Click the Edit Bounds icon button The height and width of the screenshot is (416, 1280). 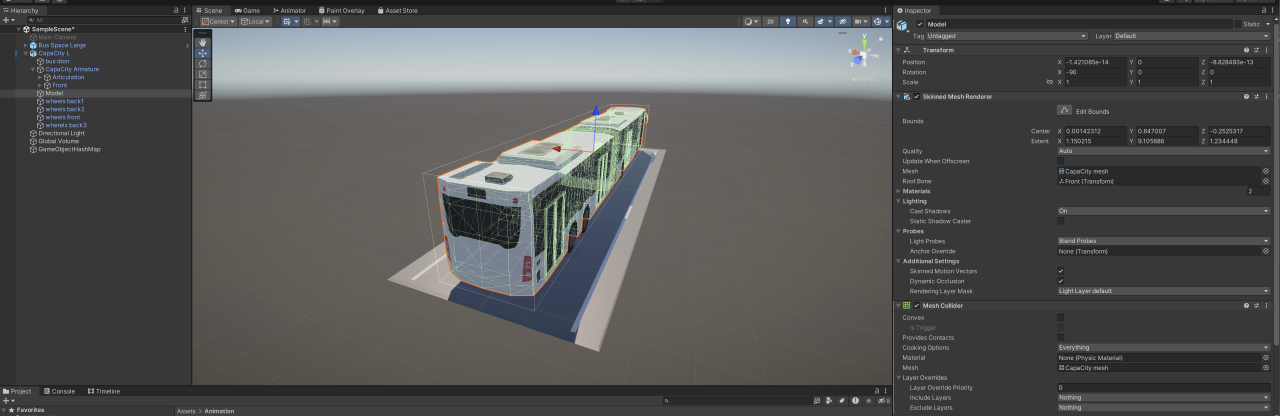(x=1065, y=110)
